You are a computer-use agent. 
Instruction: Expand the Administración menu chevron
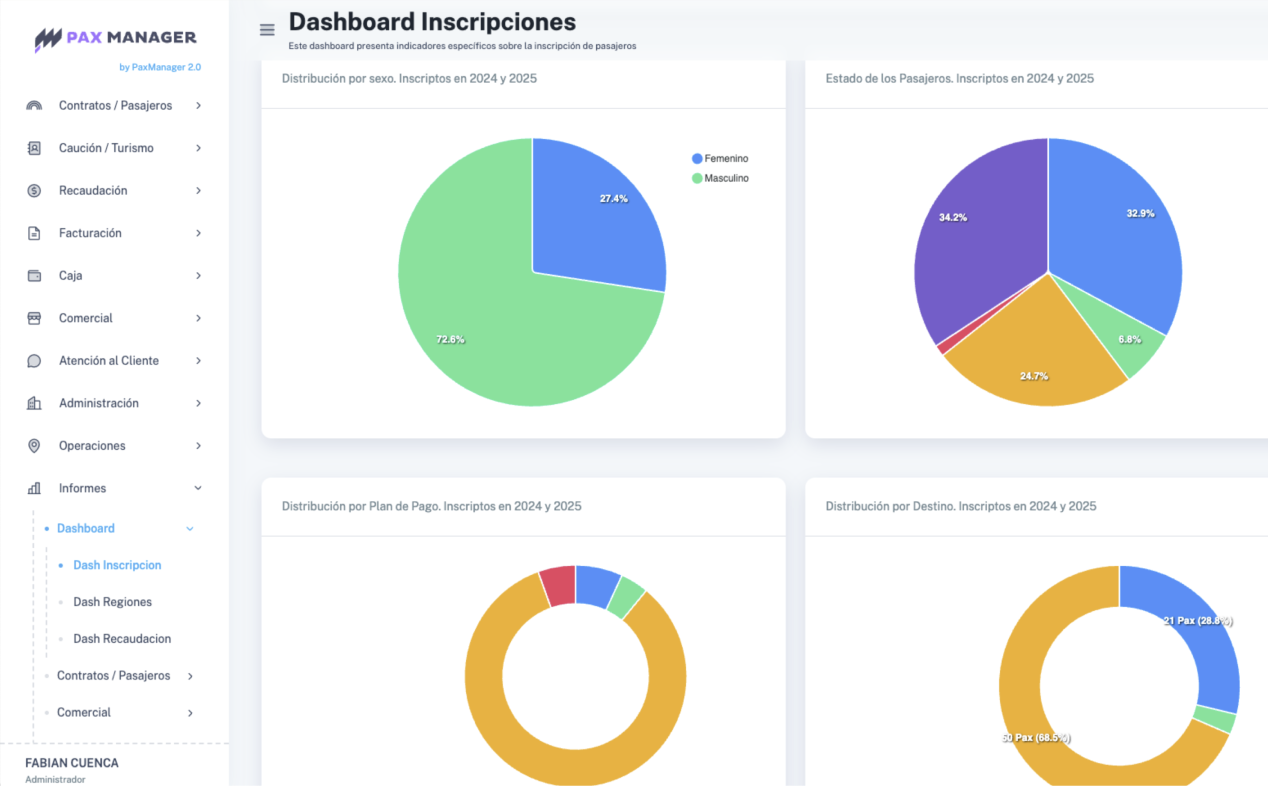pos(198,403)
